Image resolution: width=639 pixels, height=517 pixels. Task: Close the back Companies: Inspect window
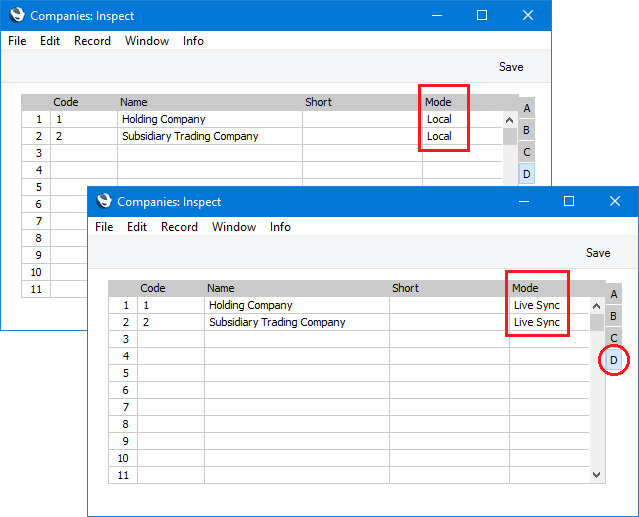(528, 15)
